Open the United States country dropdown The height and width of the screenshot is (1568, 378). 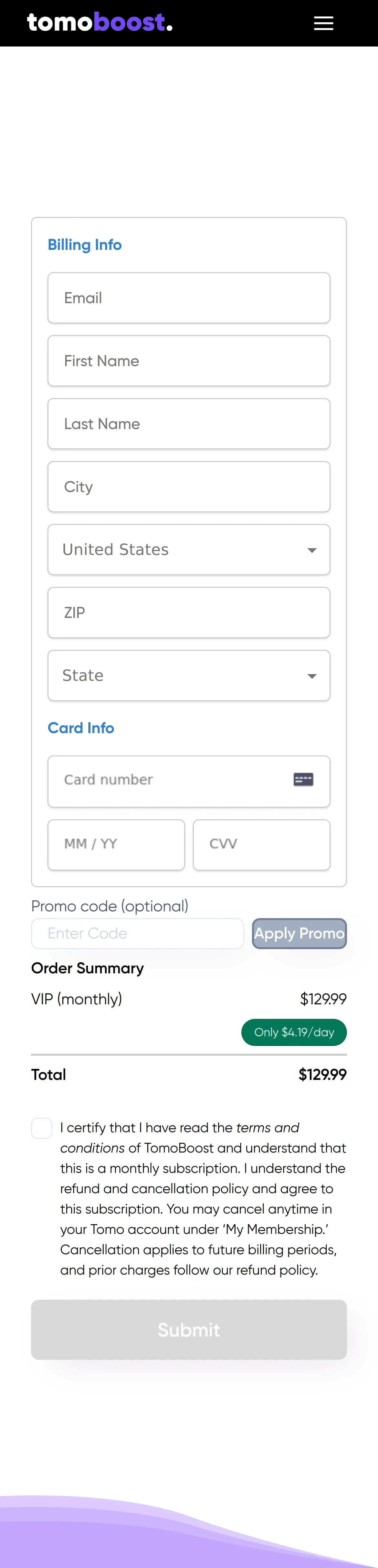tap(189, 550)
